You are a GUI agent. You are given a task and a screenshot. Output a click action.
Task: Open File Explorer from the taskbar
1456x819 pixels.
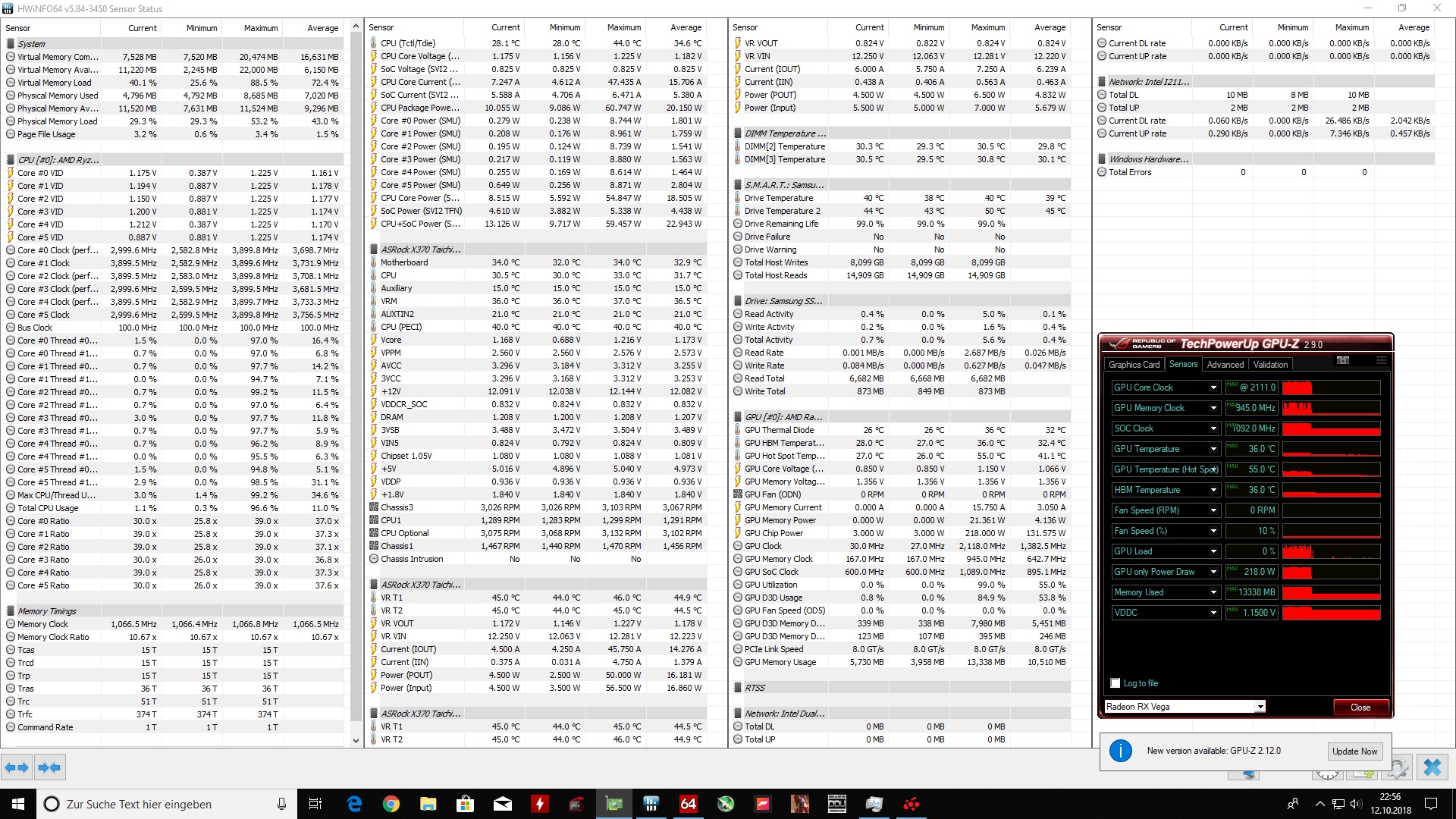click(428, 804)
